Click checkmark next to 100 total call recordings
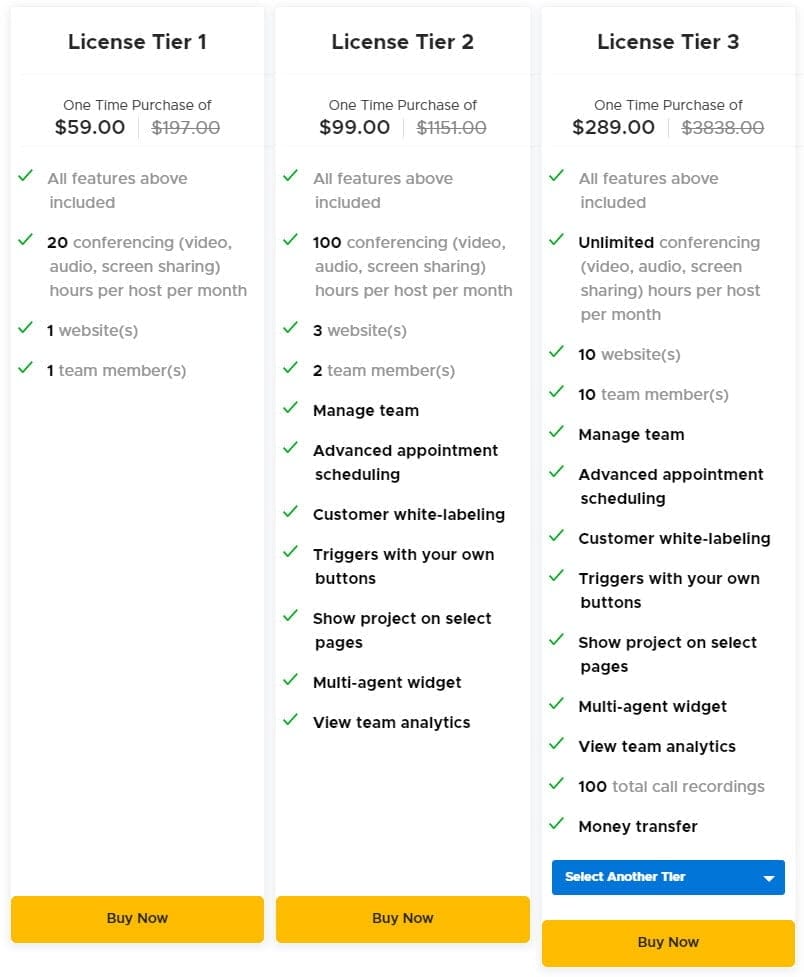 tap(557, 784)
